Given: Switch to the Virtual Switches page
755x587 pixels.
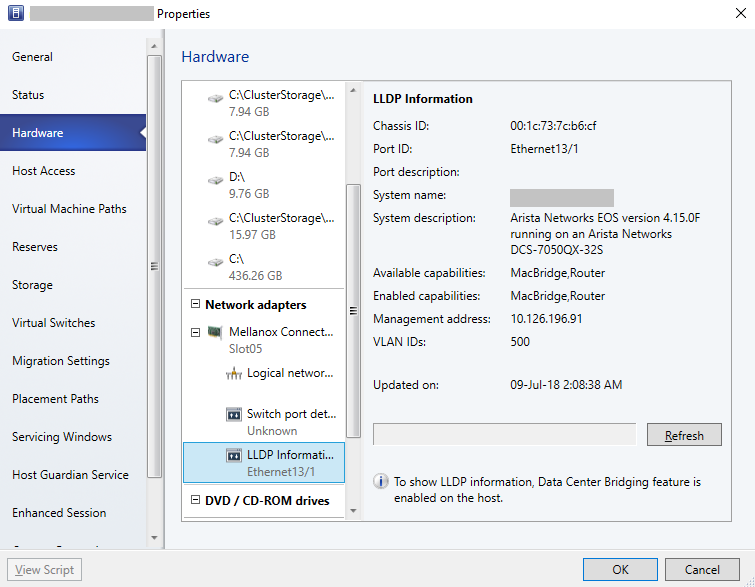Looking at the screenshot, I should click(x=54, y=323).
